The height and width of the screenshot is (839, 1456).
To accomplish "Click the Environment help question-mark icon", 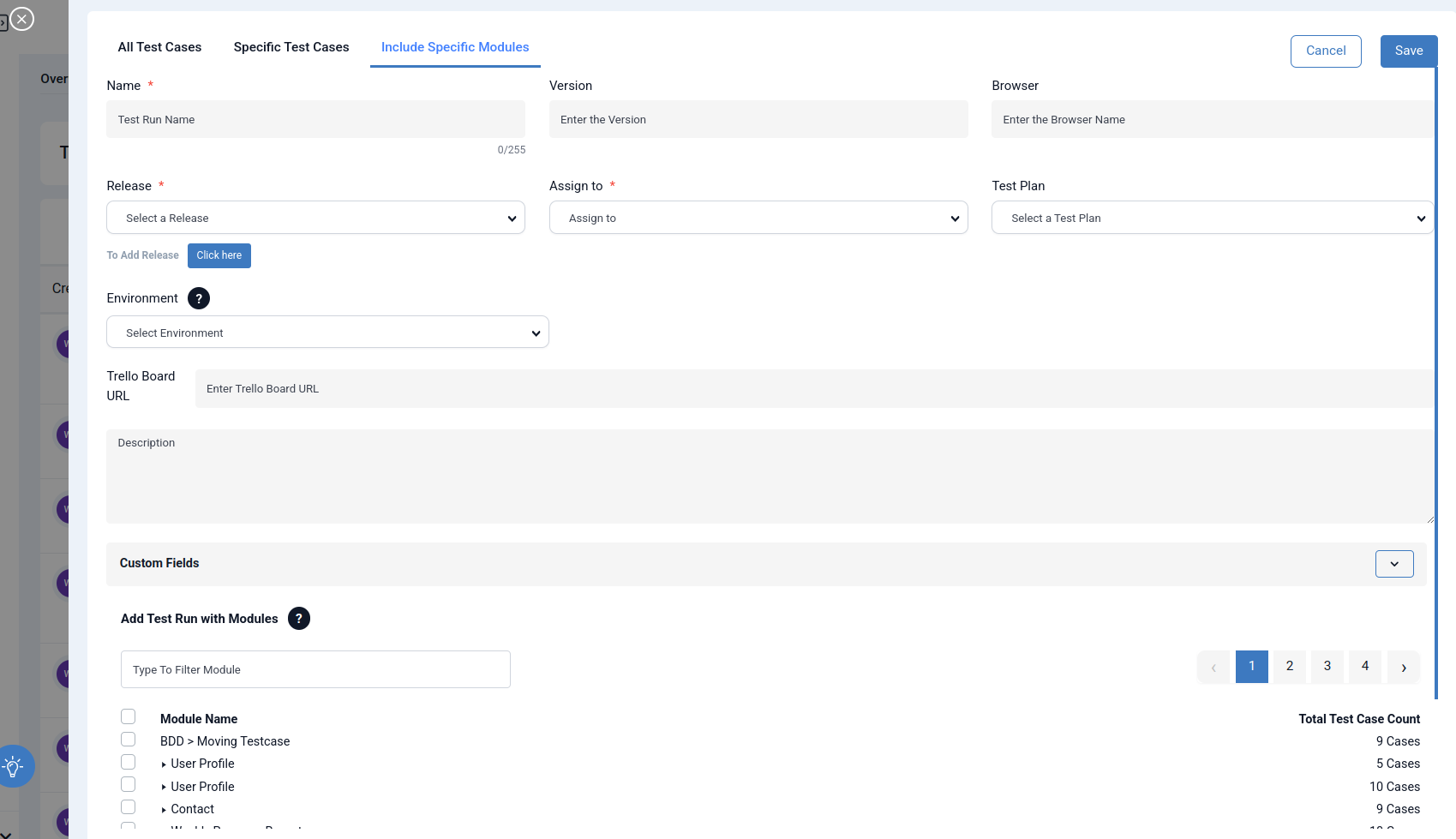I will pyautogui.click(x=199, y=298).
